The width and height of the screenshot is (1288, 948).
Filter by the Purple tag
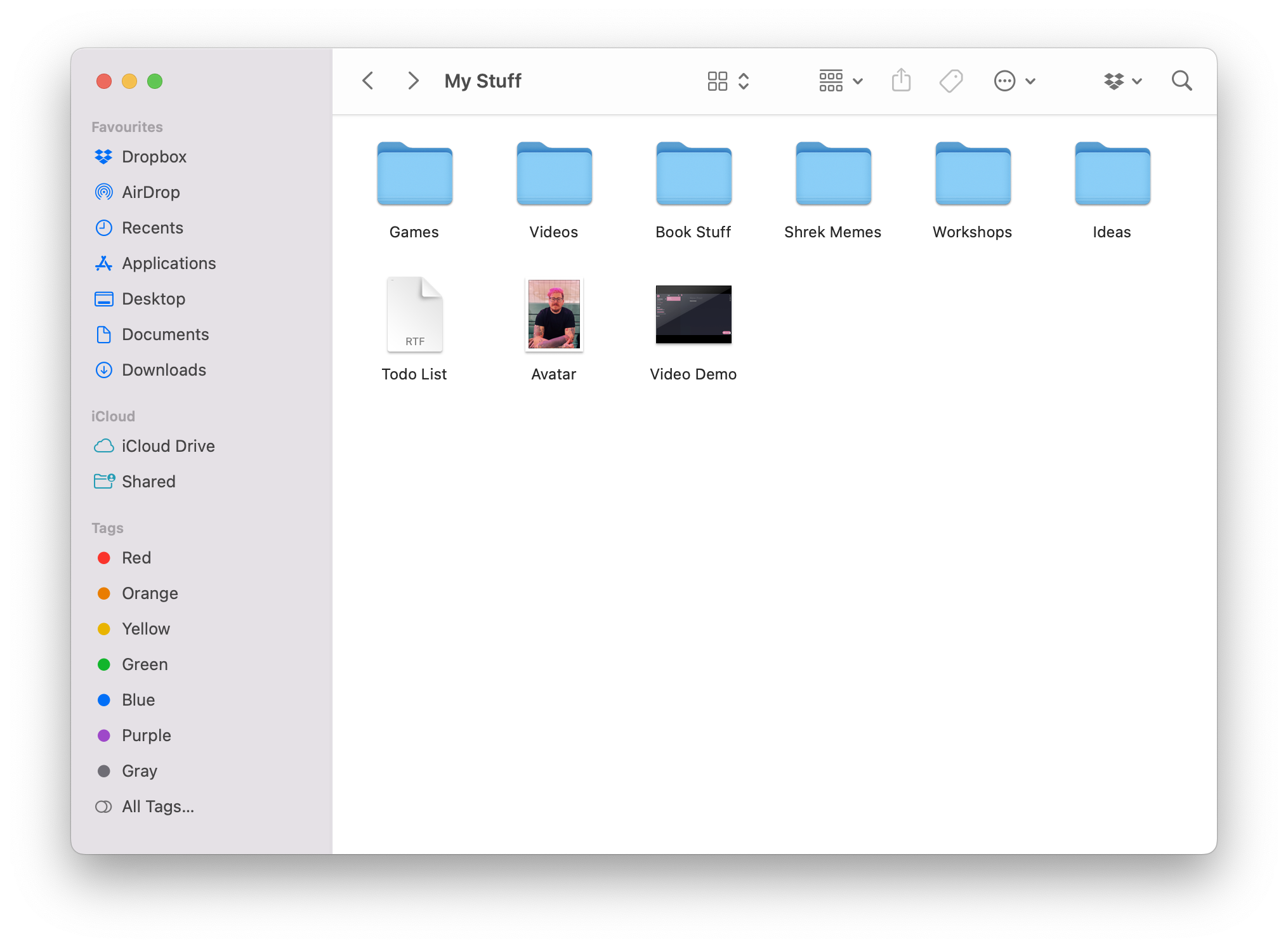coord(146,735)
